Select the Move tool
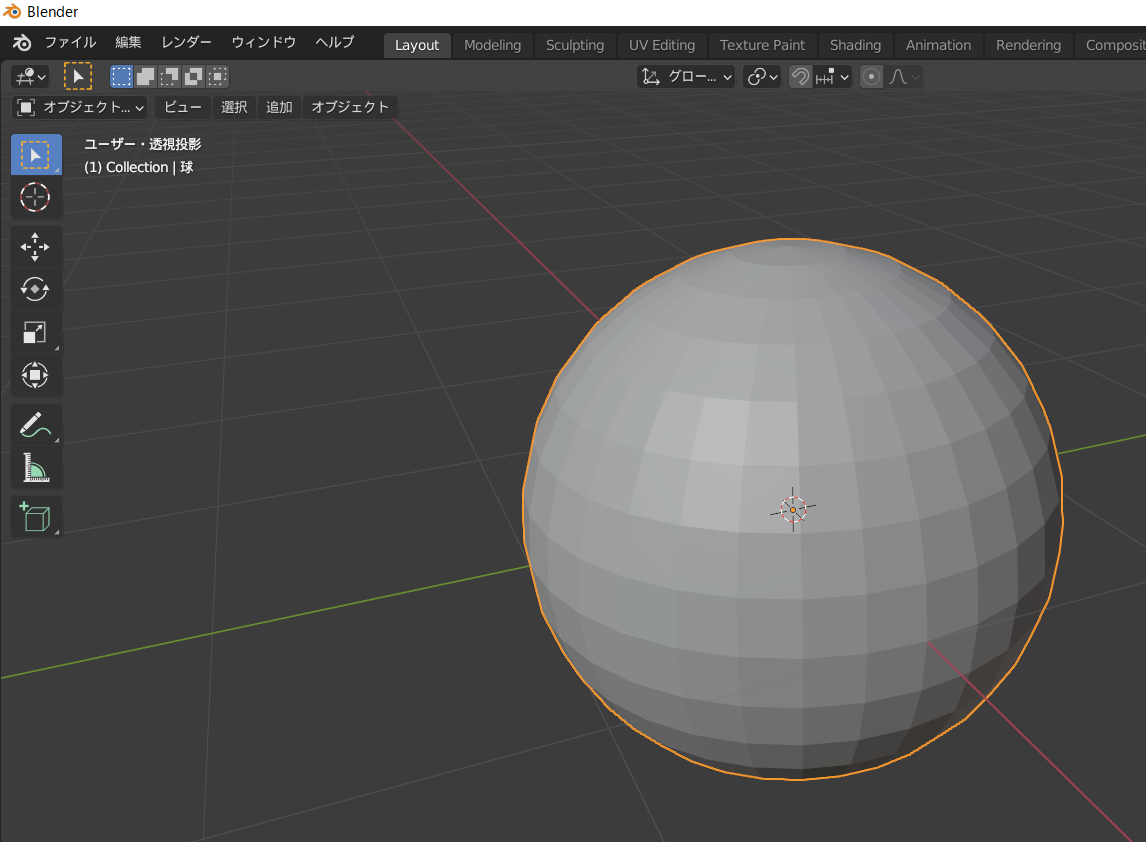This screenshot has height=842, width=1146. point(35,247)
